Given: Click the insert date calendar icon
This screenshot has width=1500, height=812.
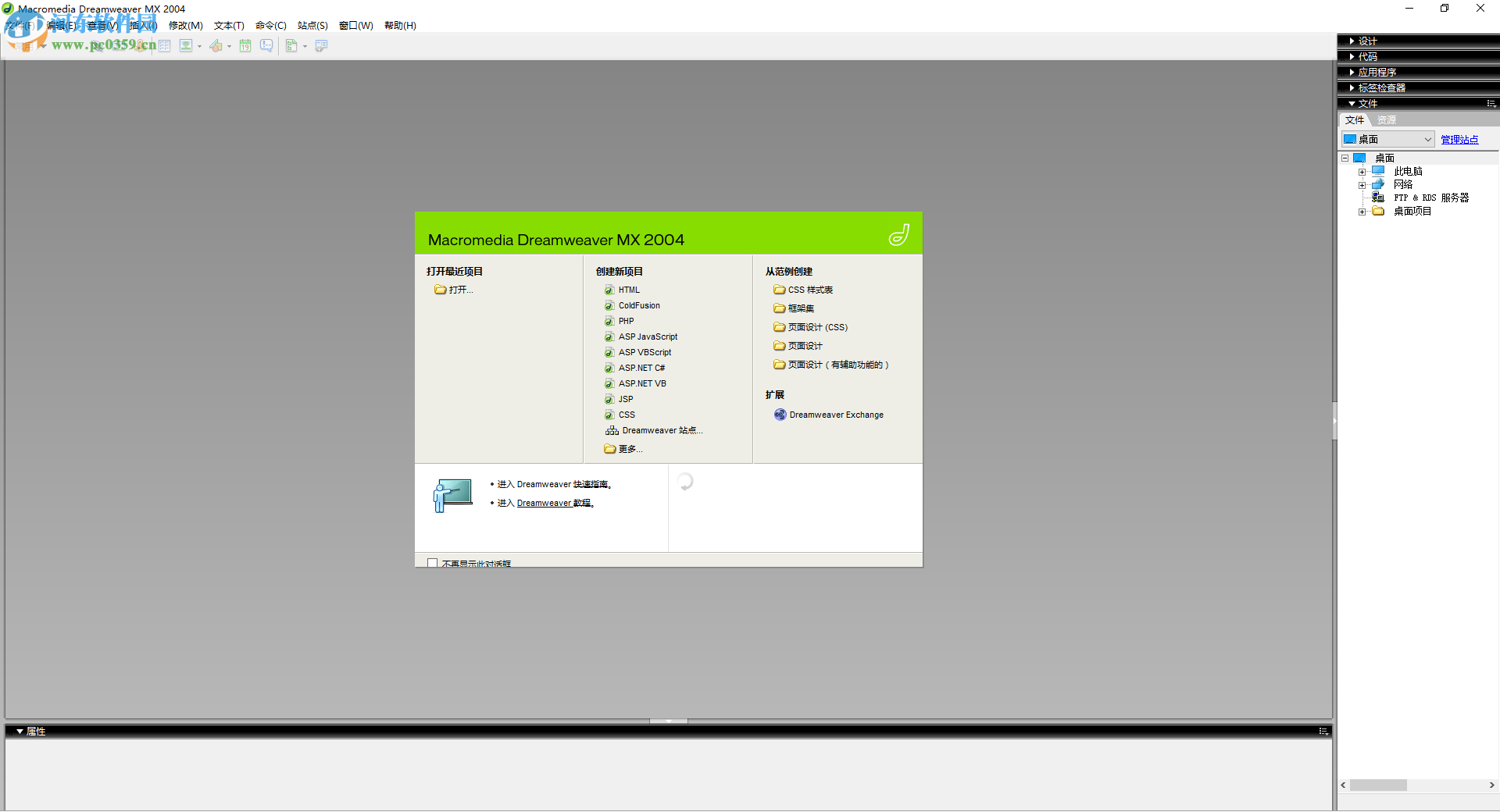Looking at the screenshot, I should click(x=245, y=45).
